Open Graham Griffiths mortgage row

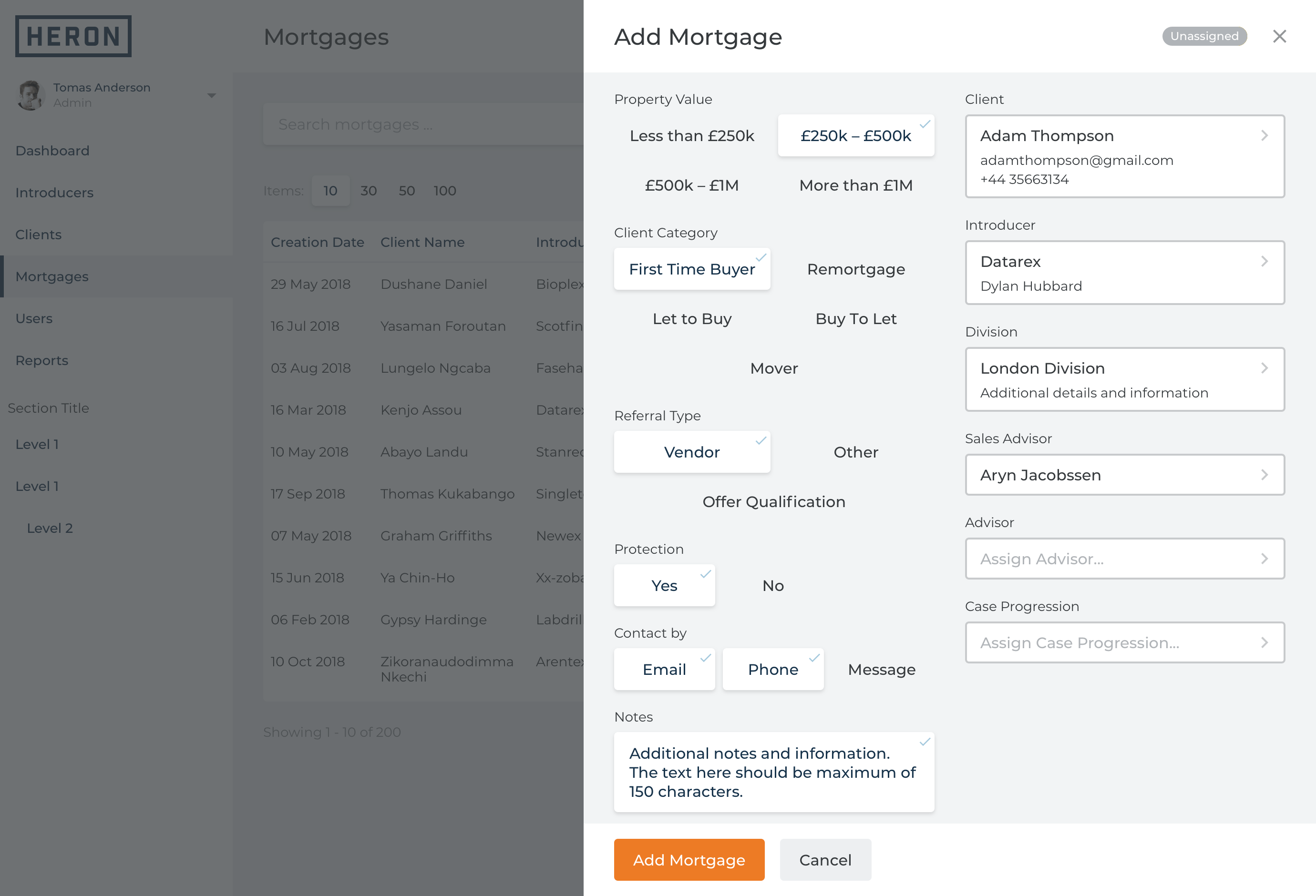coord(423,535)
